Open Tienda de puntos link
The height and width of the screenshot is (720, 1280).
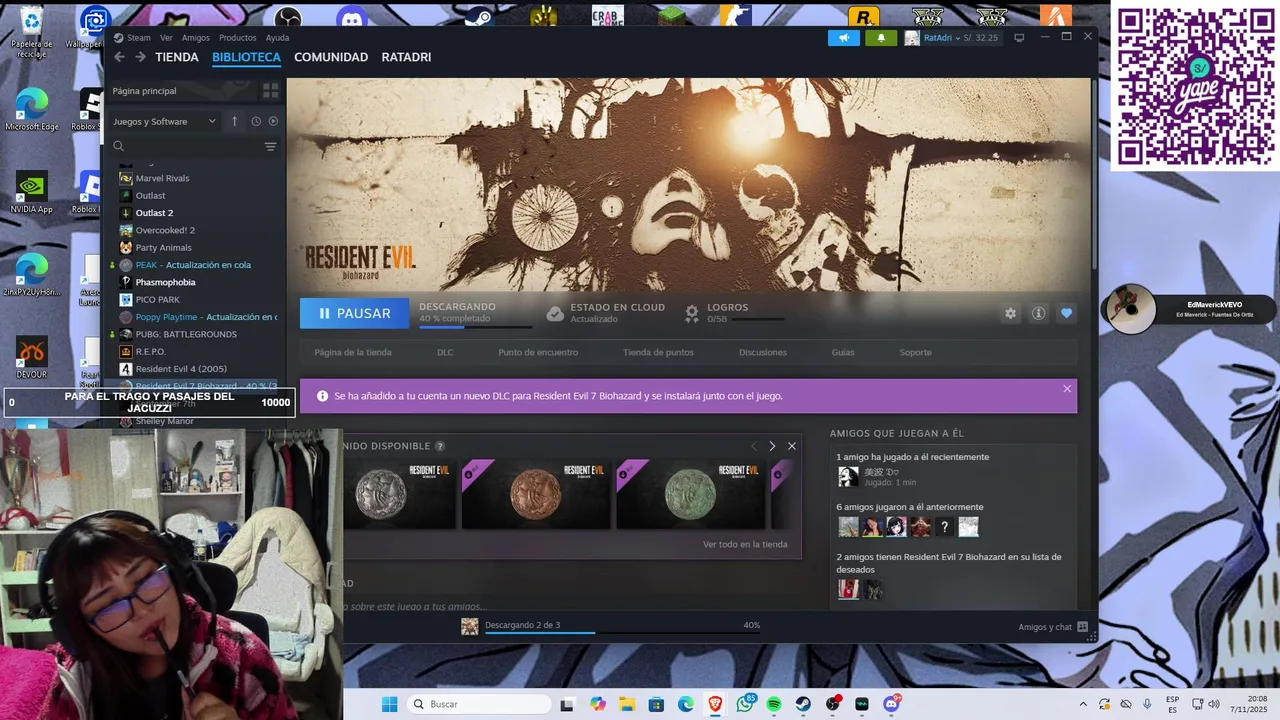tap(658, 352)
